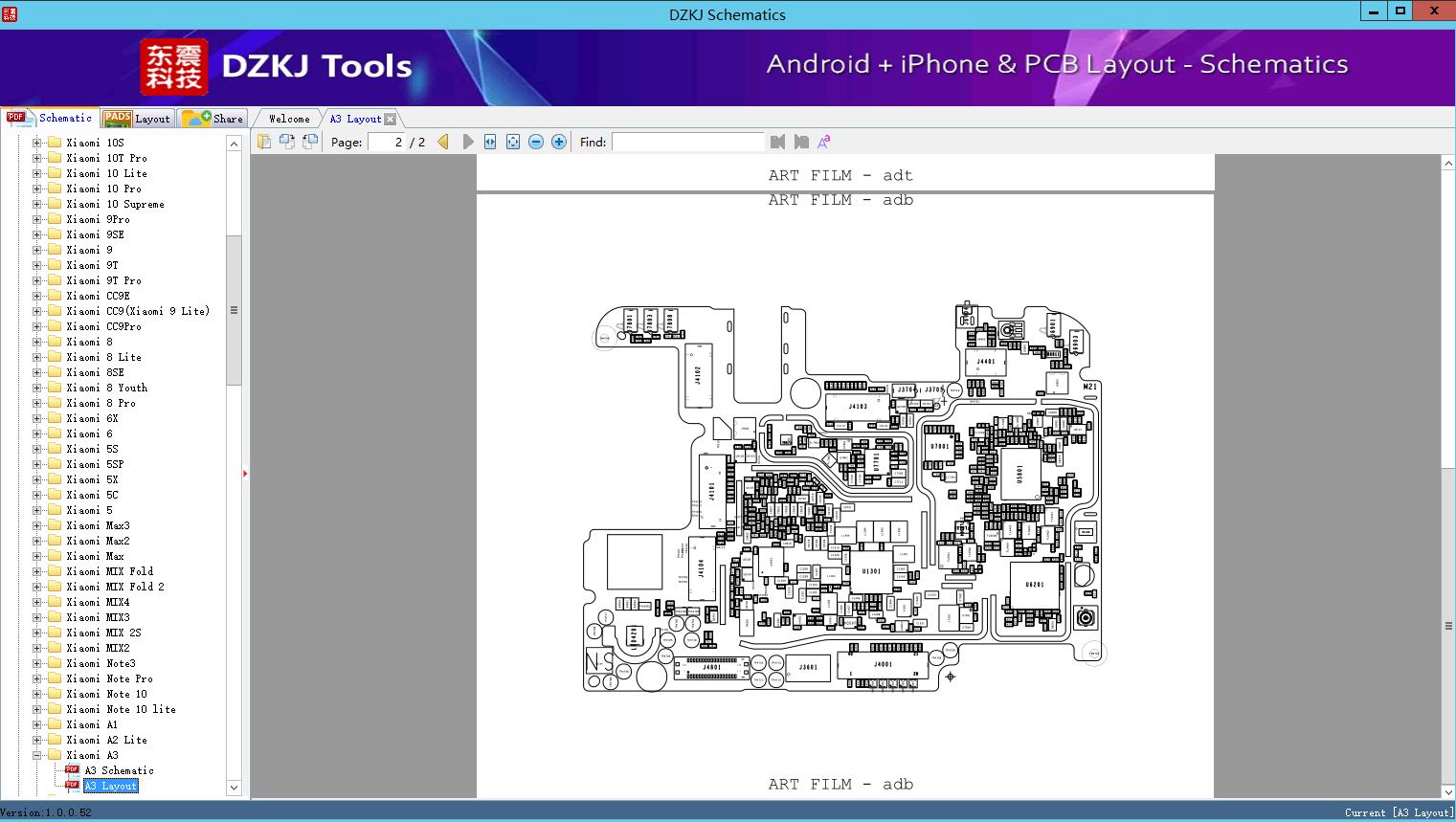Click the fit page icon
The height and width of the screenshot is (822, 1456).
tap(513, 142)
